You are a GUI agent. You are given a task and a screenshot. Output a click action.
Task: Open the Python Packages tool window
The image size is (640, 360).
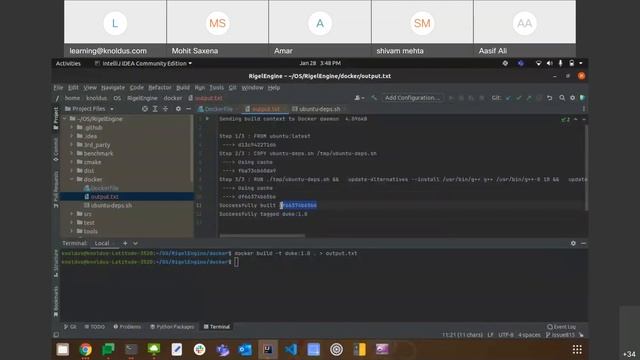coord(172,327)
